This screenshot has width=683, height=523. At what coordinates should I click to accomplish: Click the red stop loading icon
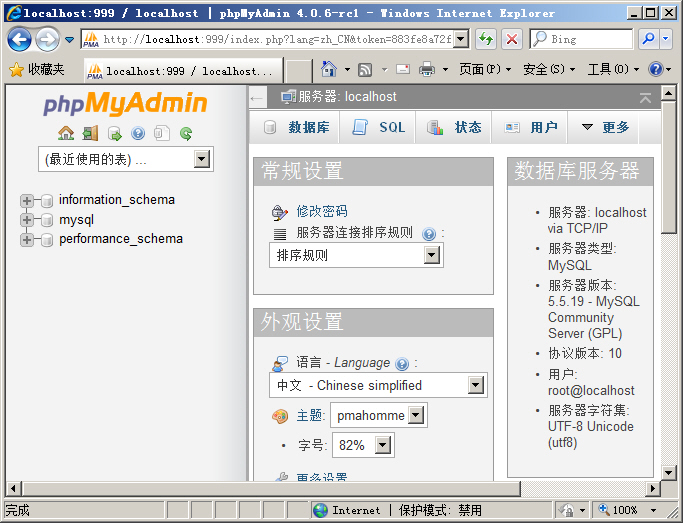pyautogui.click(x=512, y=40)
